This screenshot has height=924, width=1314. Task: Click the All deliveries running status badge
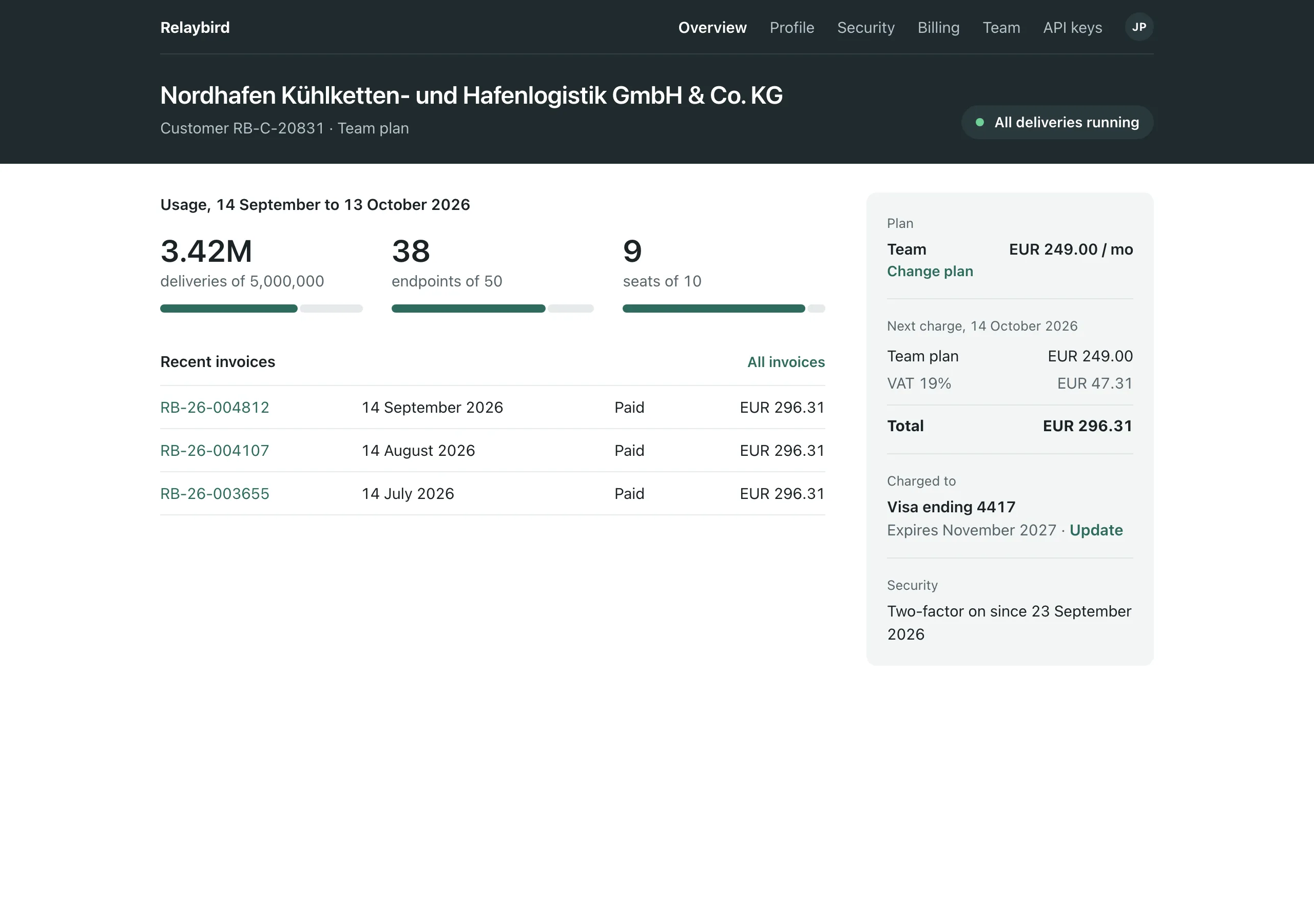click(1057, 122)
